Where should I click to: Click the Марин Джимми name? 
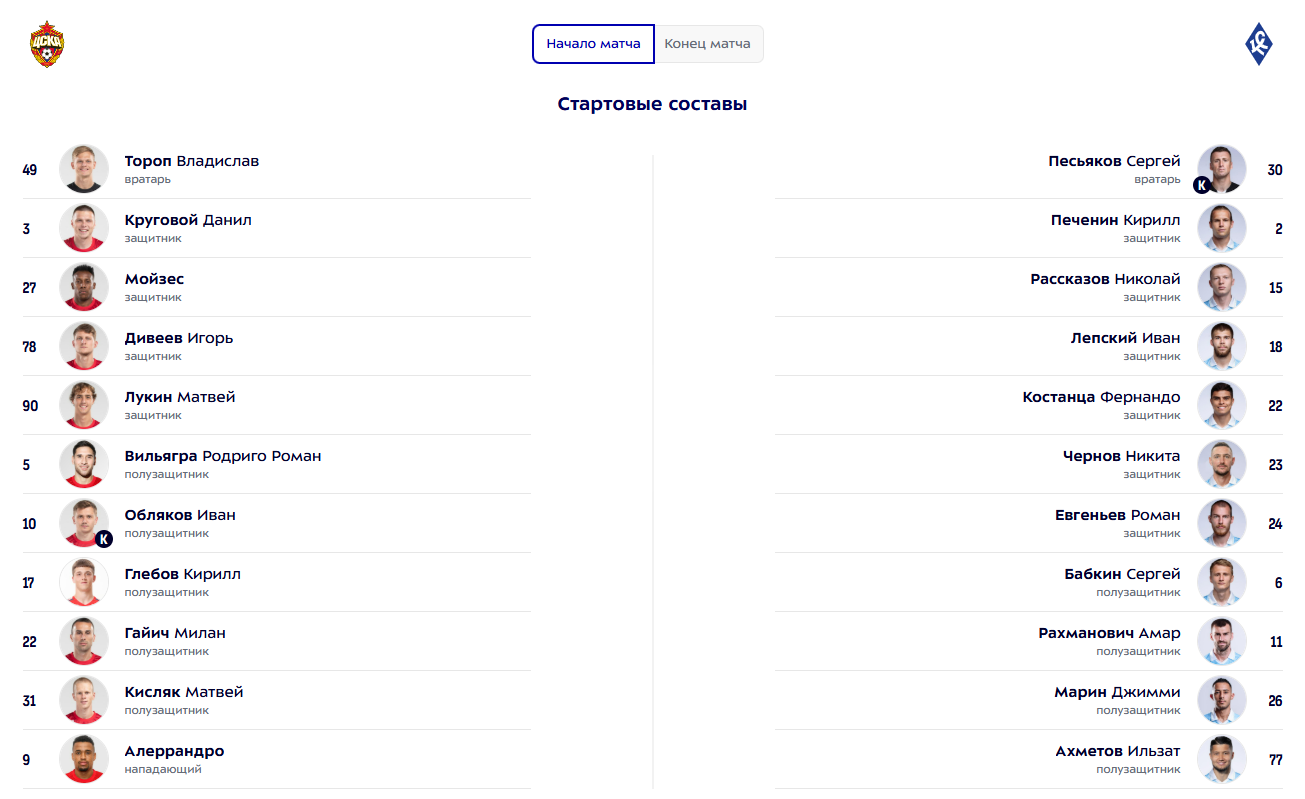click(1117, 692)
